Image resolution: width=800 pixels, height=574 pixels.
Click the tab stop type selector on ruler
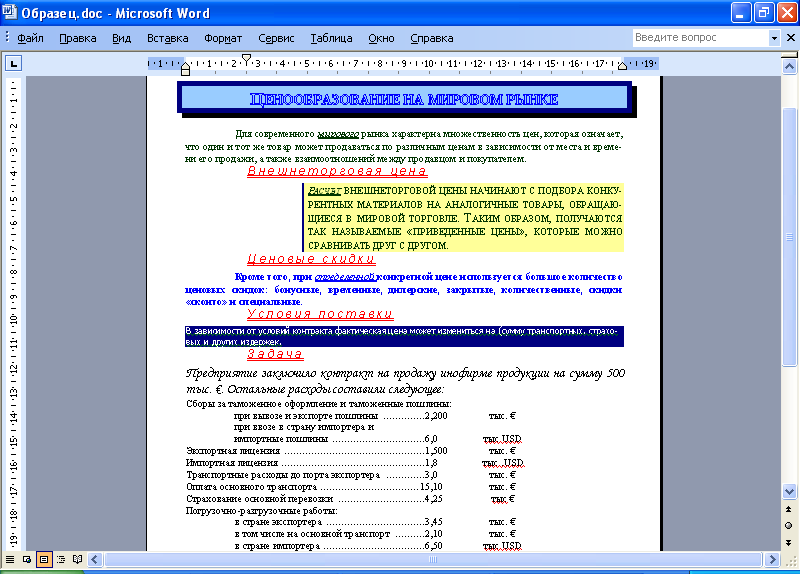pyautogui.click(x=13, y=64)
